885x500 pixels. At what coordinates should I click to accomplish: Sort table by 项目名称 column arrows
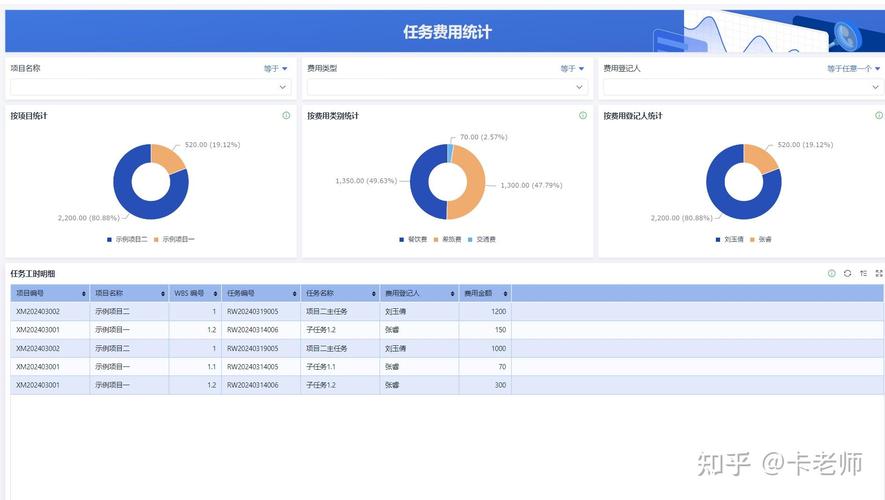(x=163, y=293)
